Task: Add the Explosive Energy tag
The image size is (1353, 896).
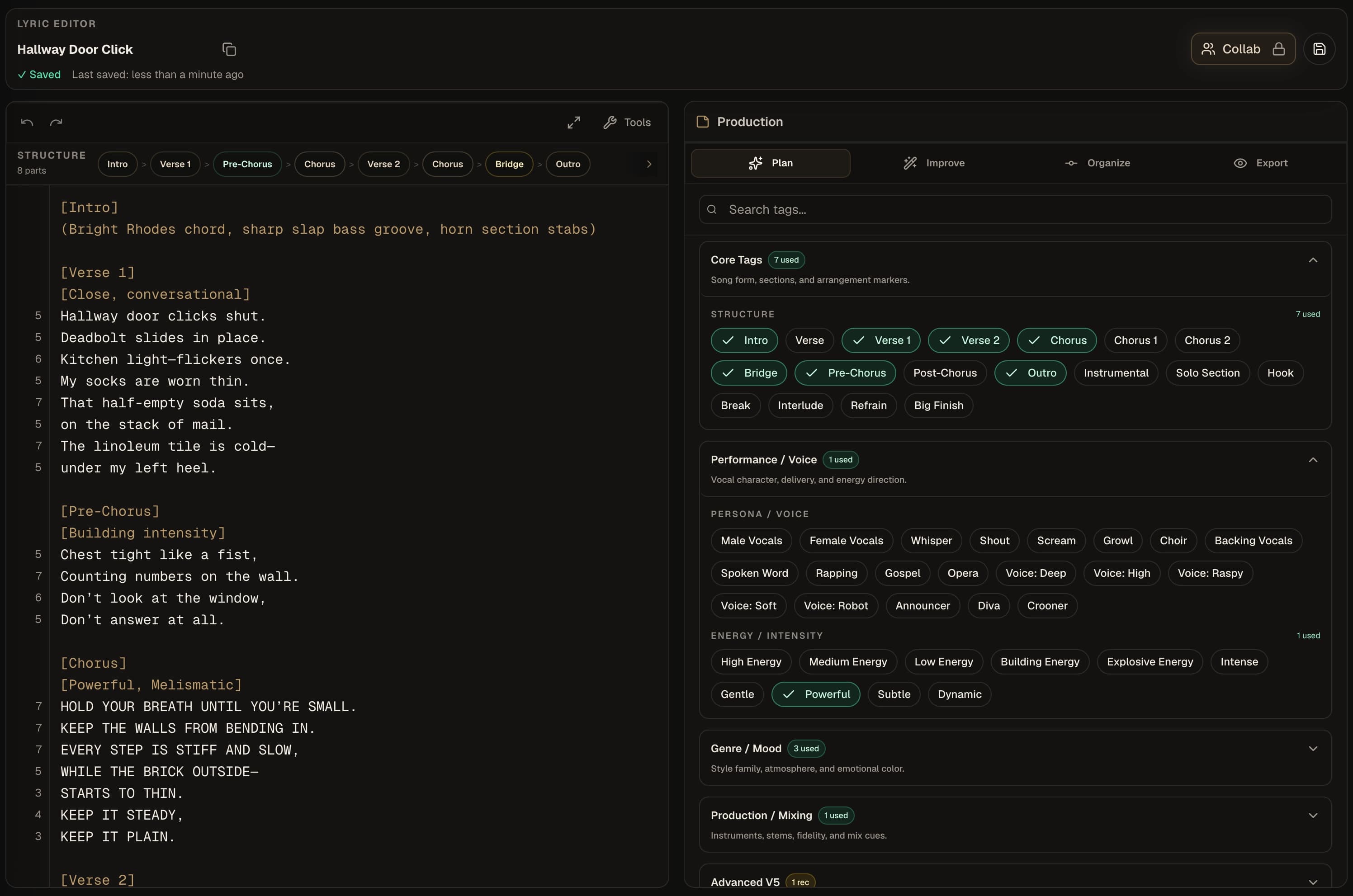Action: click(1150, 662)
